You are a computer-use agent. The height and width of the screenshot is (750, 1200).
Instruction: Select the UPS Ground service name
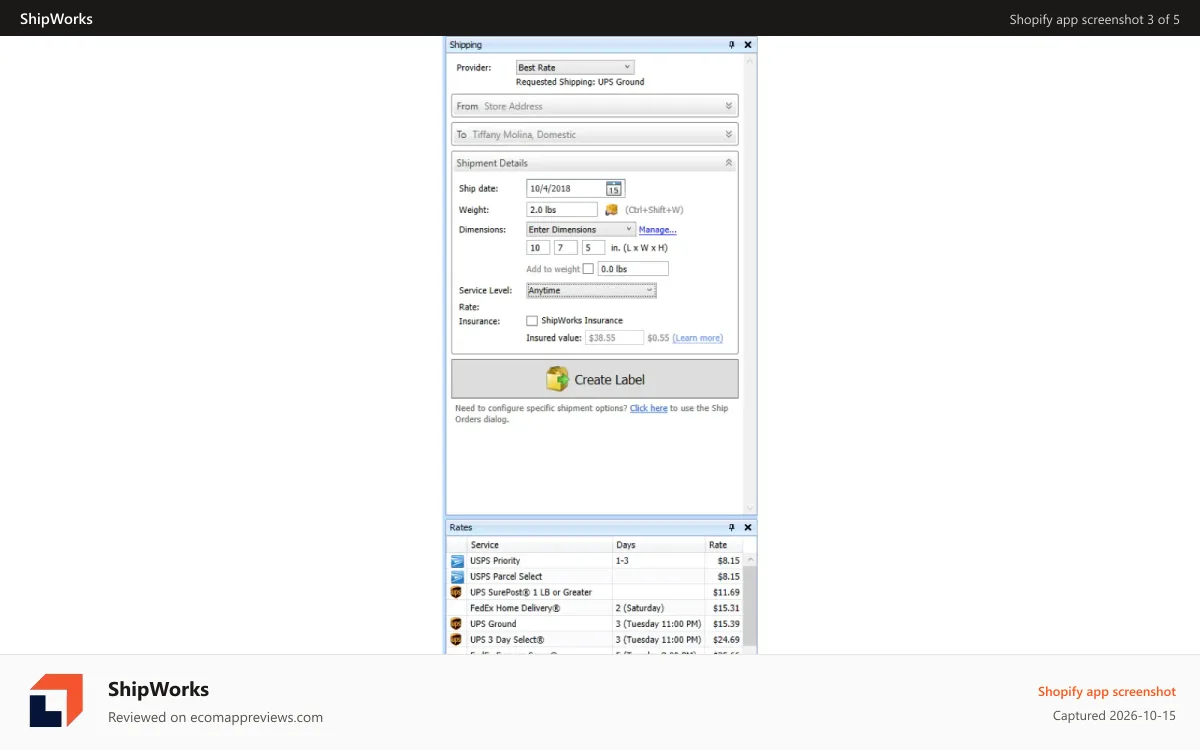(493, 624)
